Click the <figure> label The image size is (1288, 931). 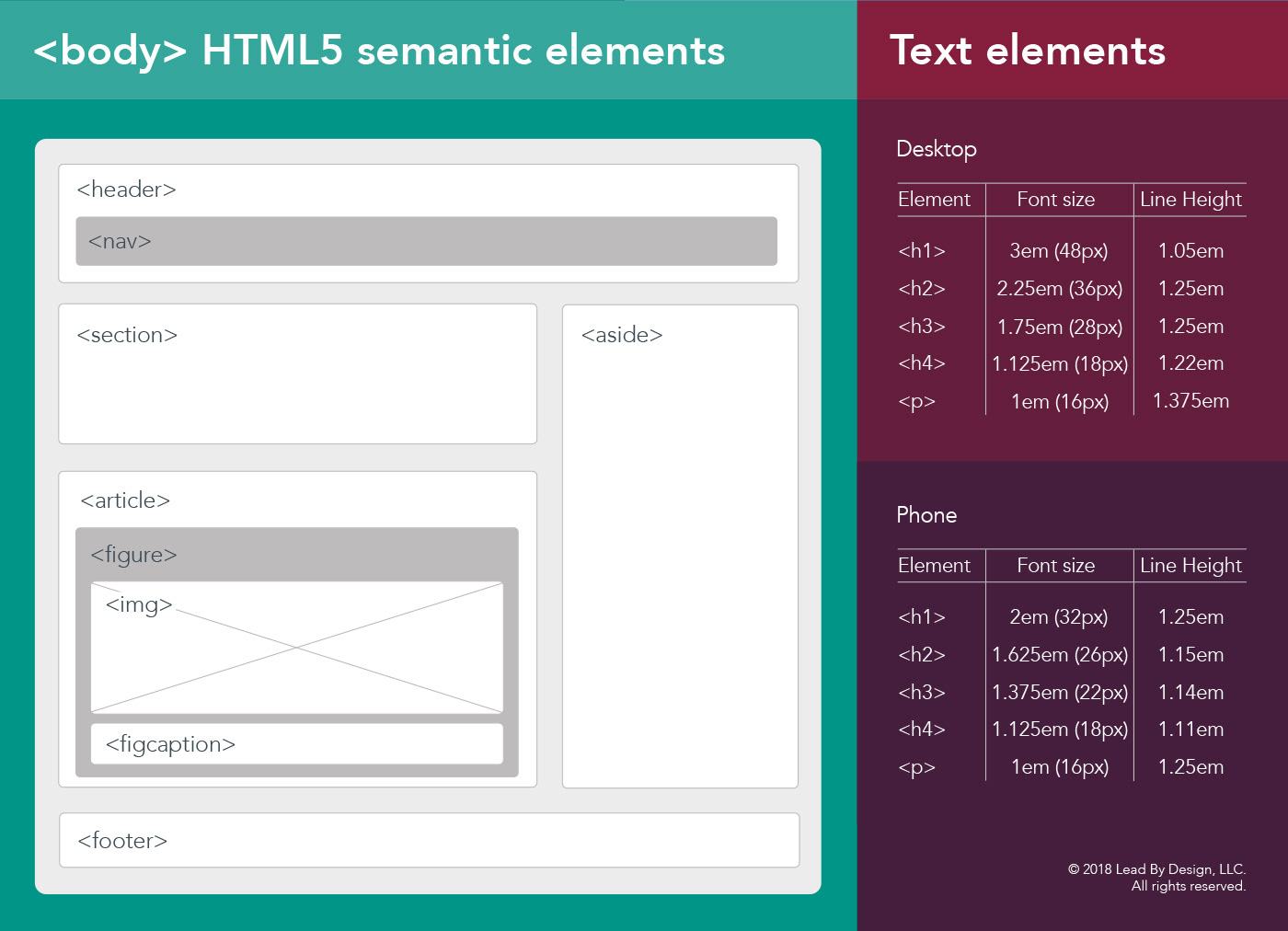pyautogui.click(x=134, y=555)
